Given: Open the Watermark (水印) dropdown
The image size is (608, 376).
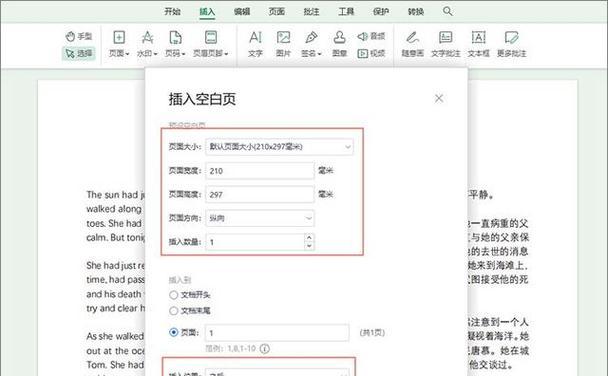Looking at the screenshot, I should 147,44.
